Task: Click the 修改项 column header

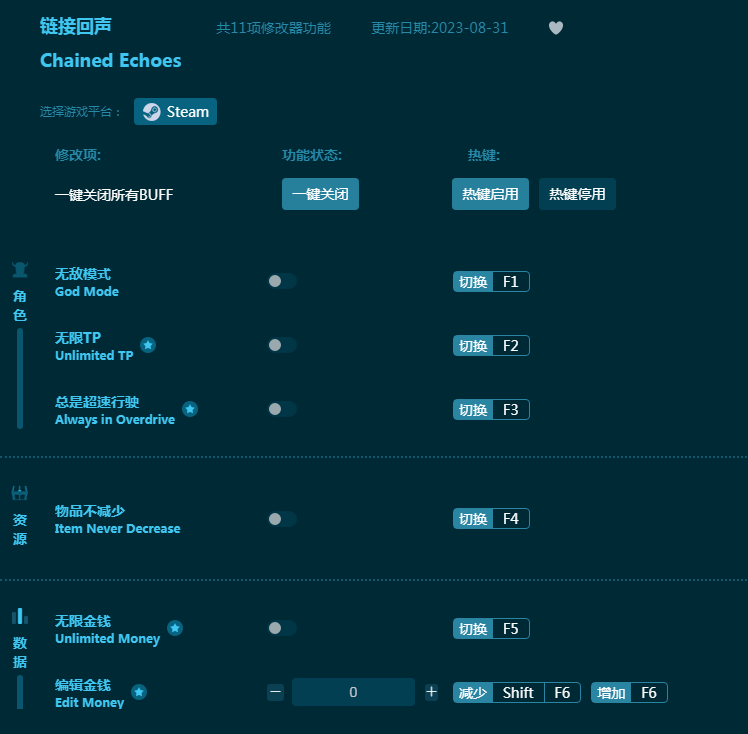Action: [x=78, y=155]
